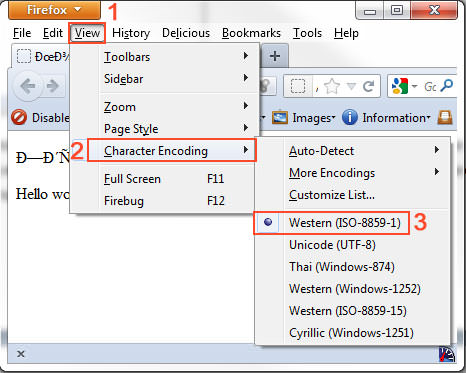This screenshot has height=373, width=466.
Task: Reload the page with the refresh icon
Action: [x=369, y=87]
